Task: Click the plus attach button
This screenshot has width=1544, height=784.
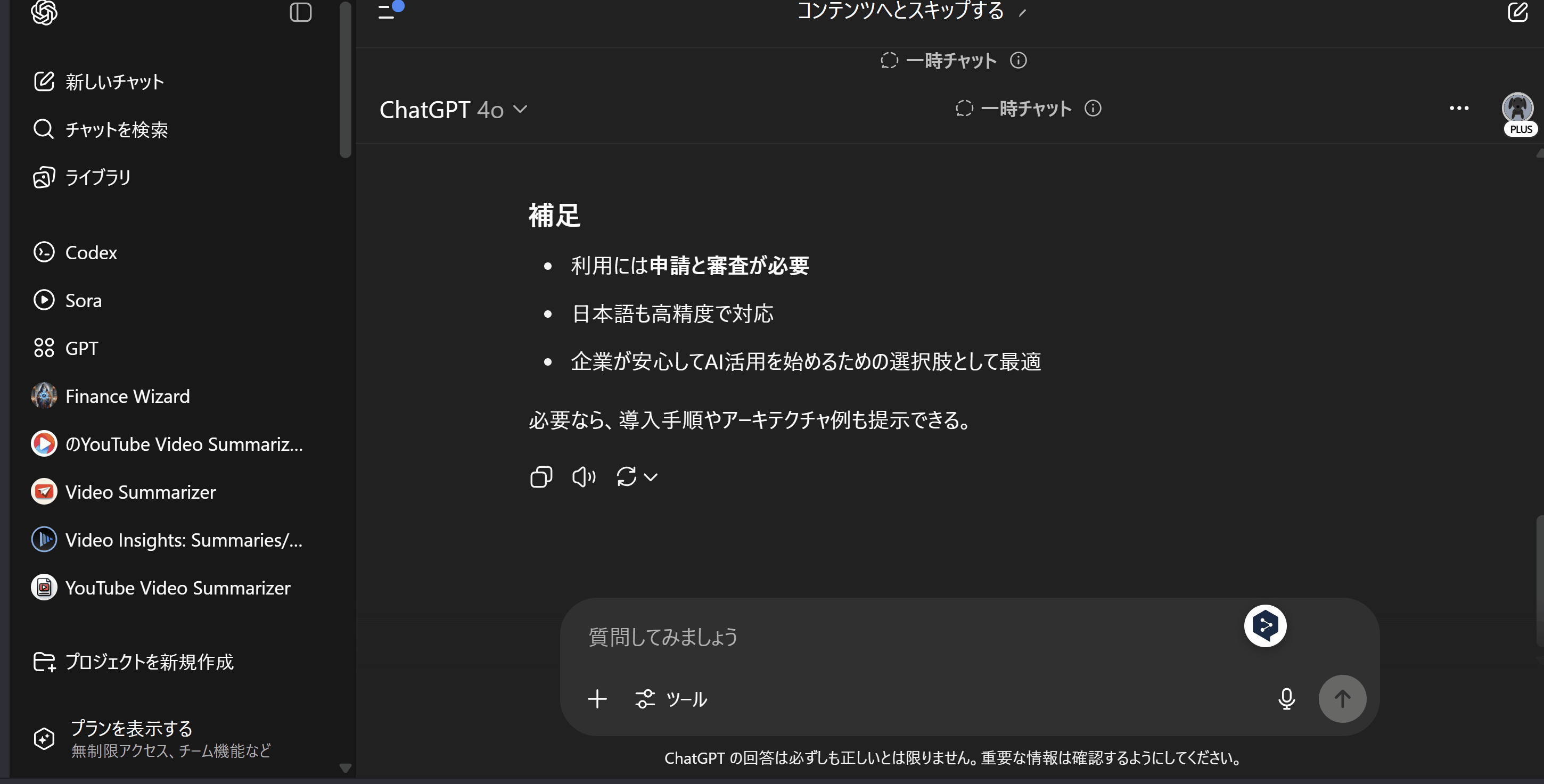Action: tap(597, 699)
